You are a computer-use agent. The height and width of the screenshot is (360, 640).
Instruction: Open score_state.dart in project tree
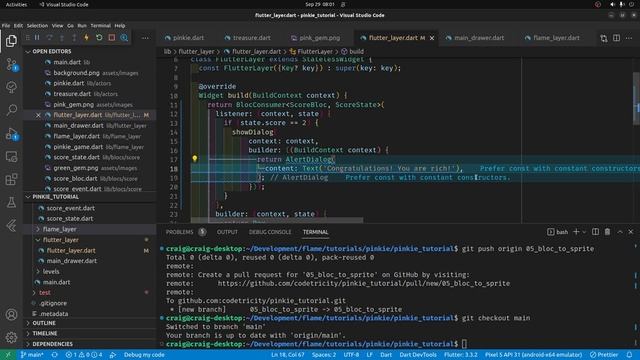click(69, 218)
